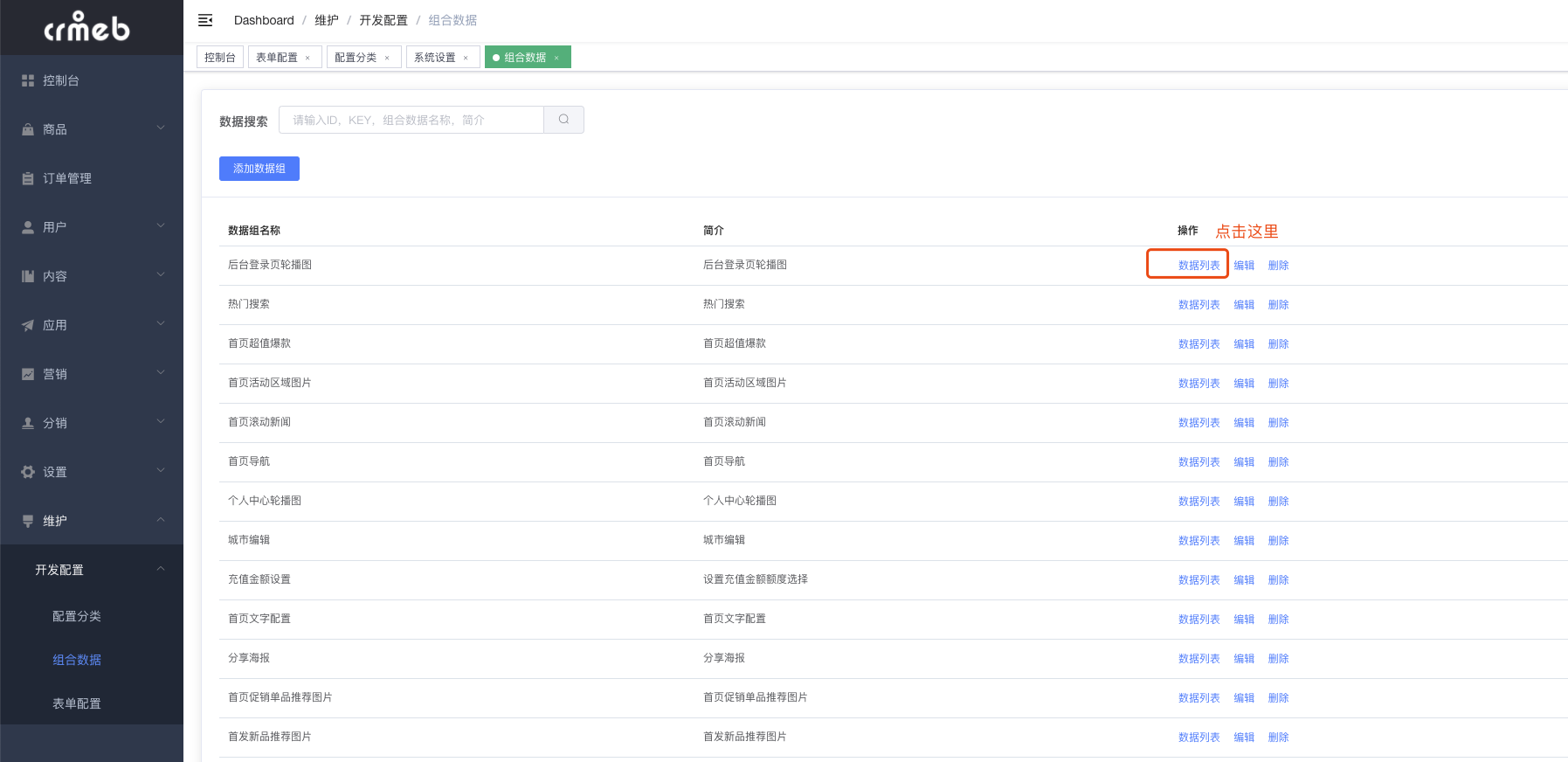Focus the 数据搜索 input field
The height and width of the screenshot is (762, 1568).
pyautogui.click(x=411, y=120)
